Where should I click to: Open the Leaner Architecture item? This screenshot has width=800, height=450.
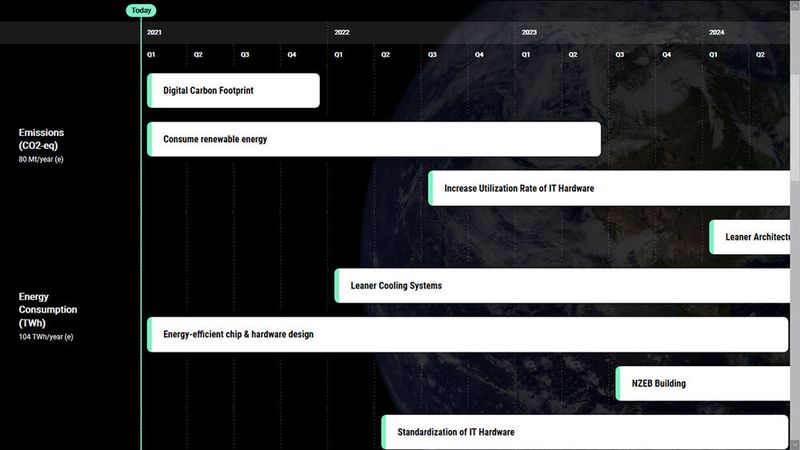click(x=749, y=237)
